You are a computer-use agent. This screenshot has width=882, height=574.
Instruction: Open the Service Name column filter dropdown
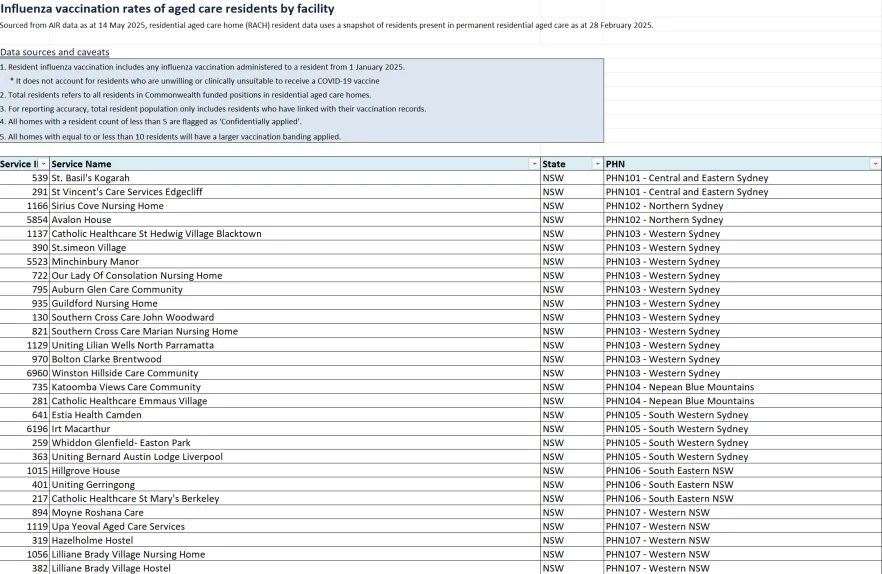click(x=534, y=164)
